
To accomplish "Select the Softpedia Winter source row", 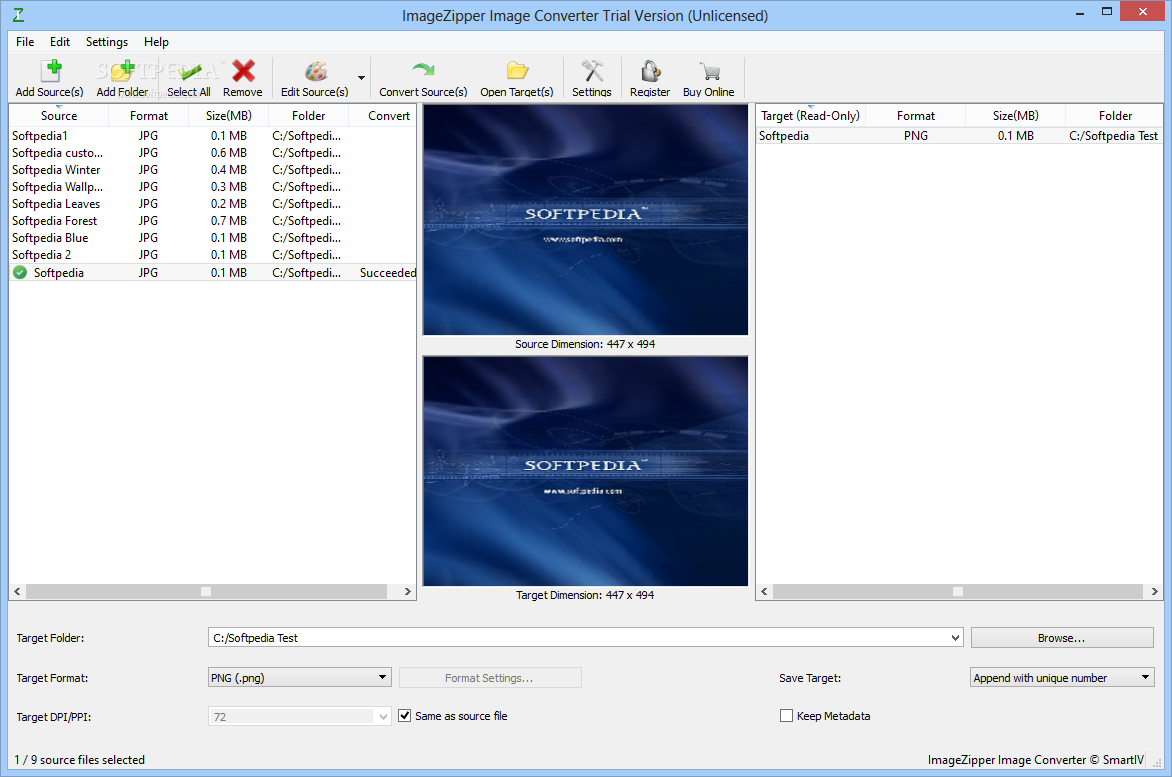I will [212, 170].
